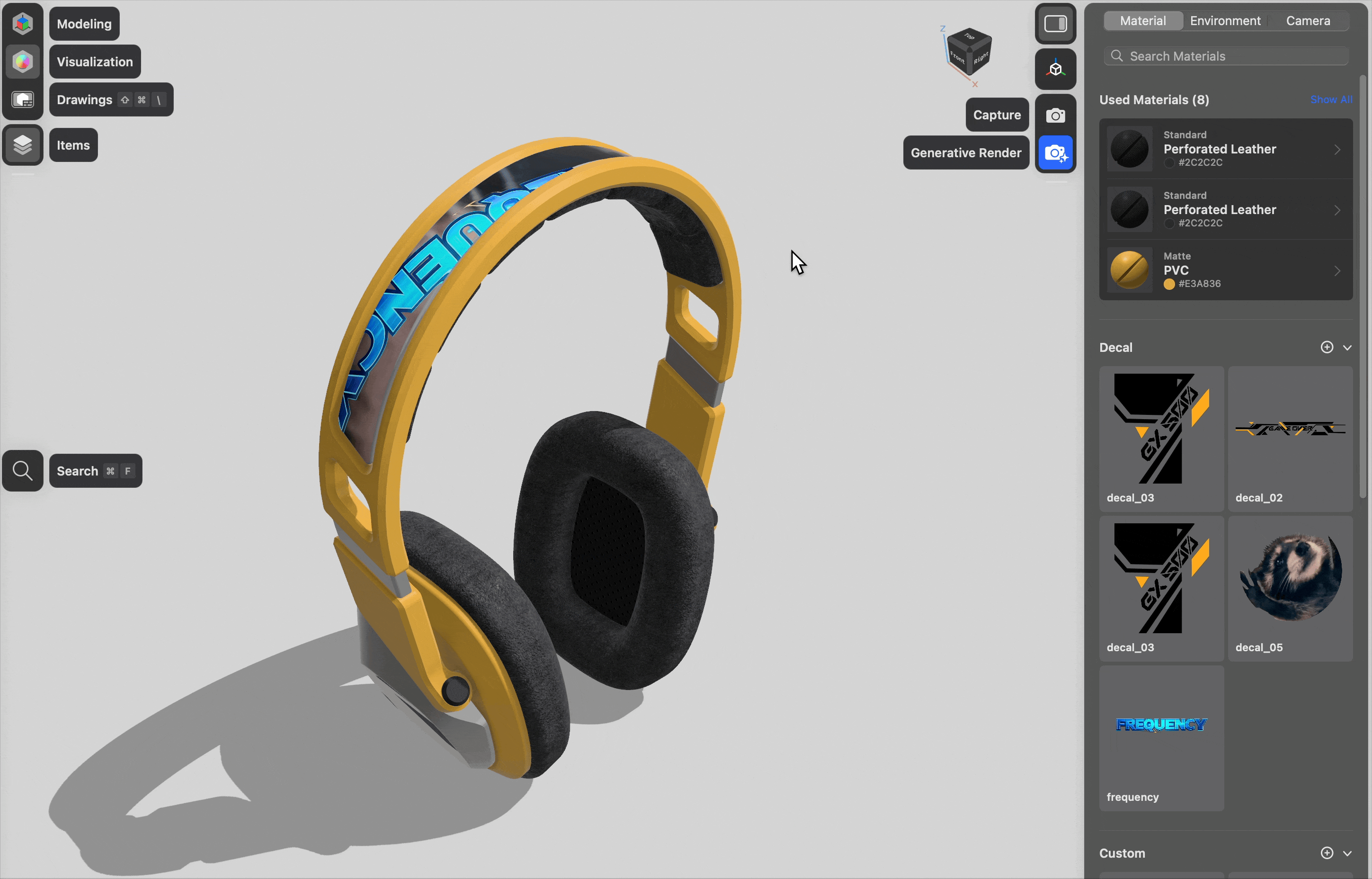Switch to the Material tab
The width and height of the screenshot is (1372, 879).
click(x=1143, y=20)
